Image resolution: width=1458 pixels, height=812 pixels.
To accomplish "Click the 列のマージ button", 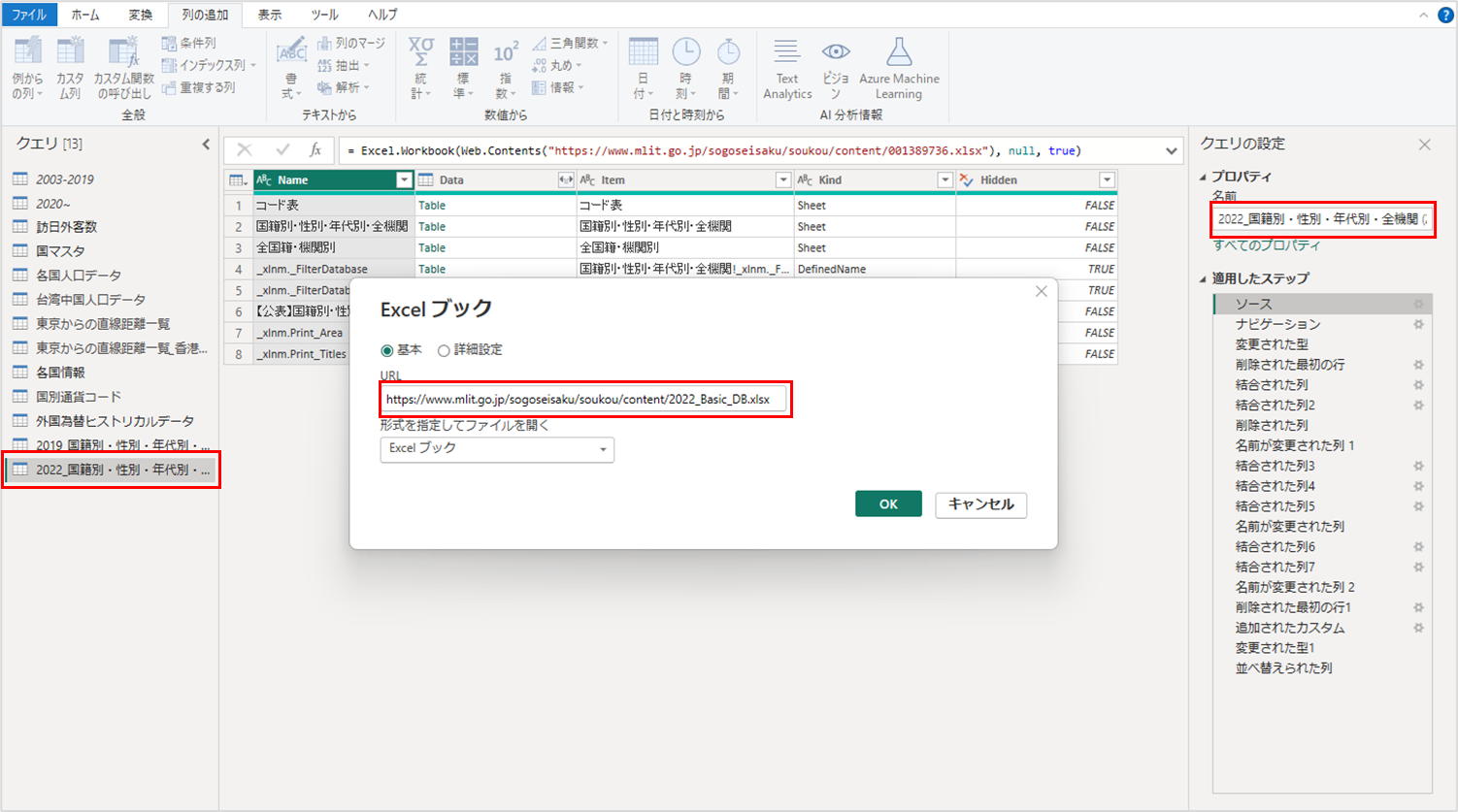I will point(351,43).
